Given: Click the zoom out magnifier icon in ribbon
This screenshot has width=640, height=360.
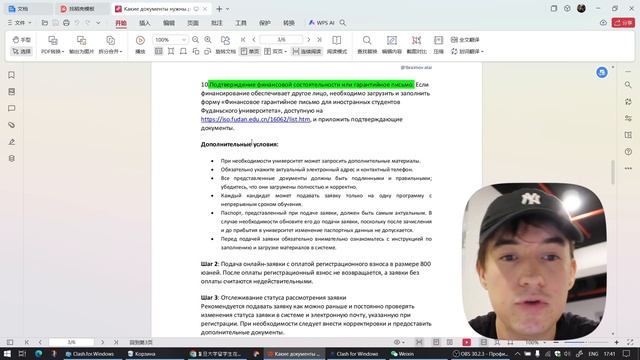Looking at the screenshot, I should [x=196, y=40].
